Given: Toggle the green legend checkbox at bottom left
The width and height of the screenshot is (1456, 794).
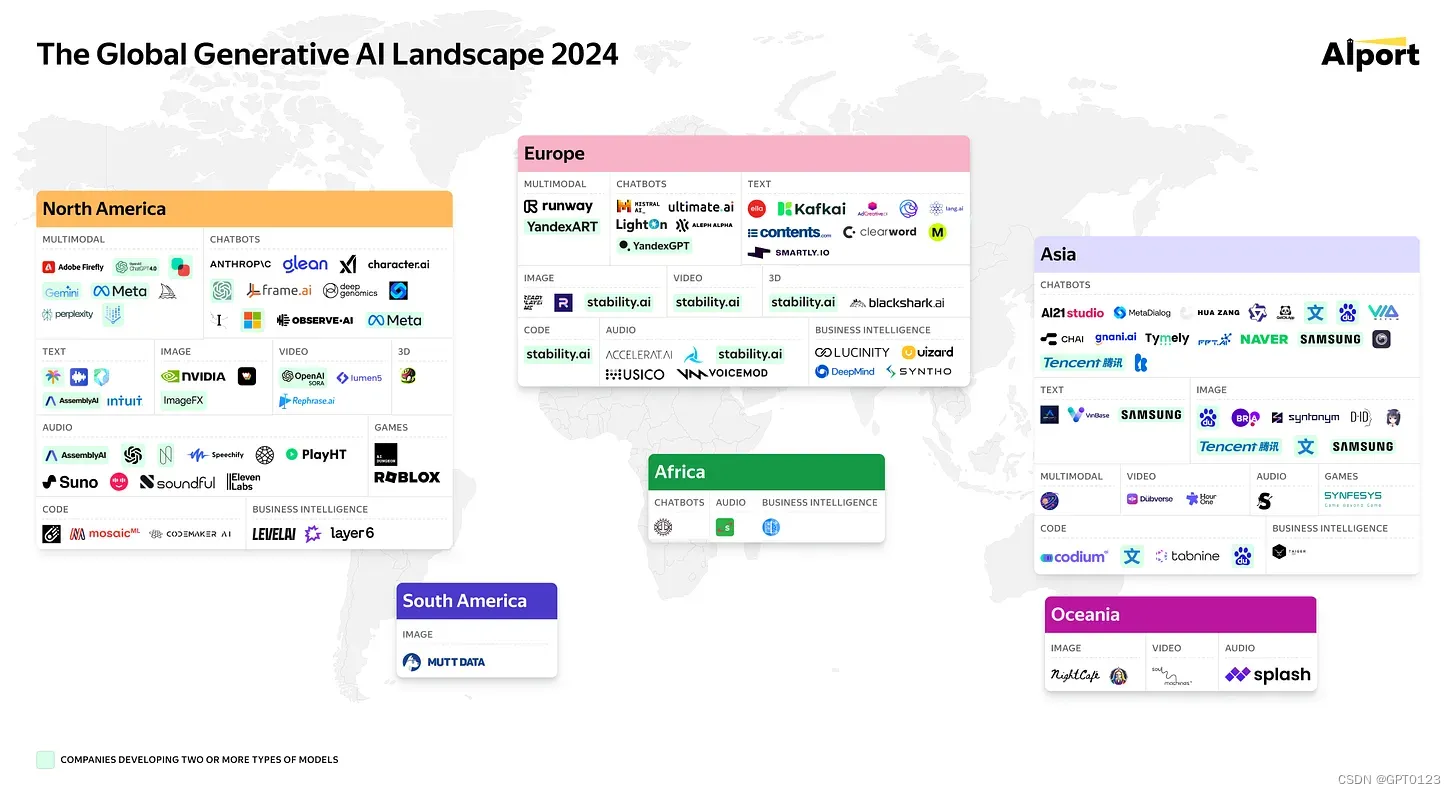Looking at the screenshot, I should pos(45,759).
